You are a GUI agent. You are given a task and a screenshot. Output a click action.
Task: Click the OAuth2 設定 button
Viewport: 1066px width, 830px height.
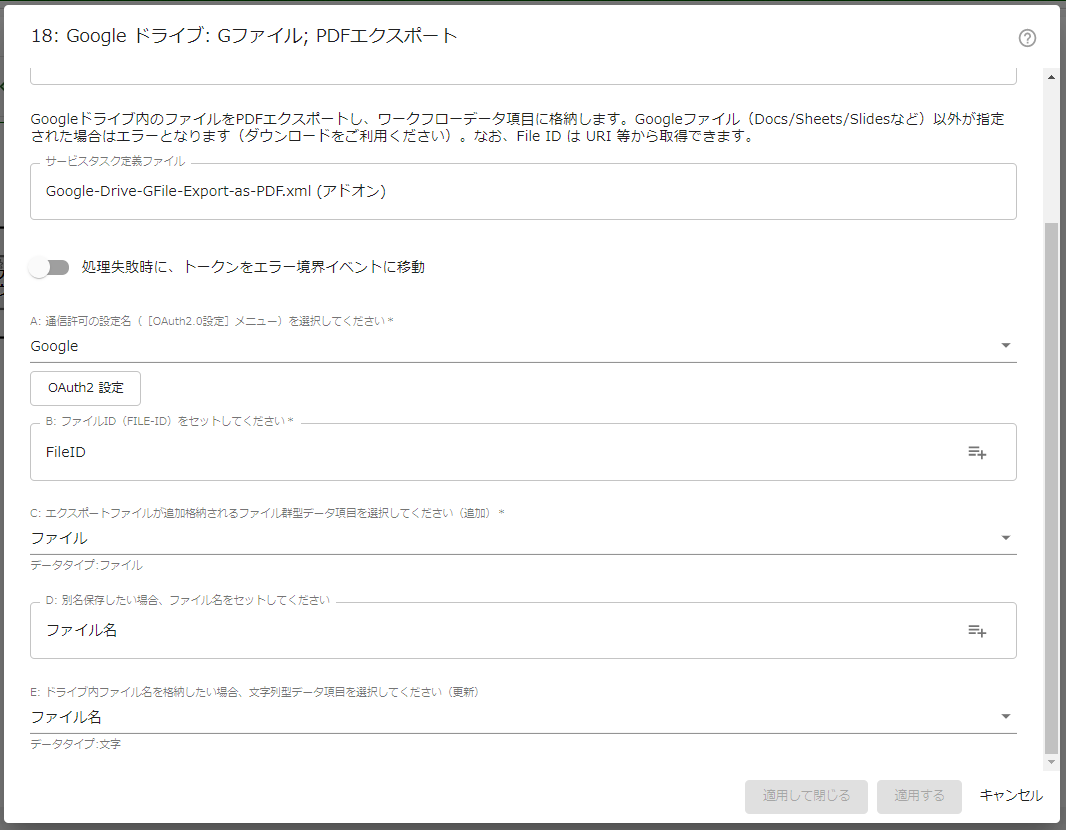(x=85, y=388)
